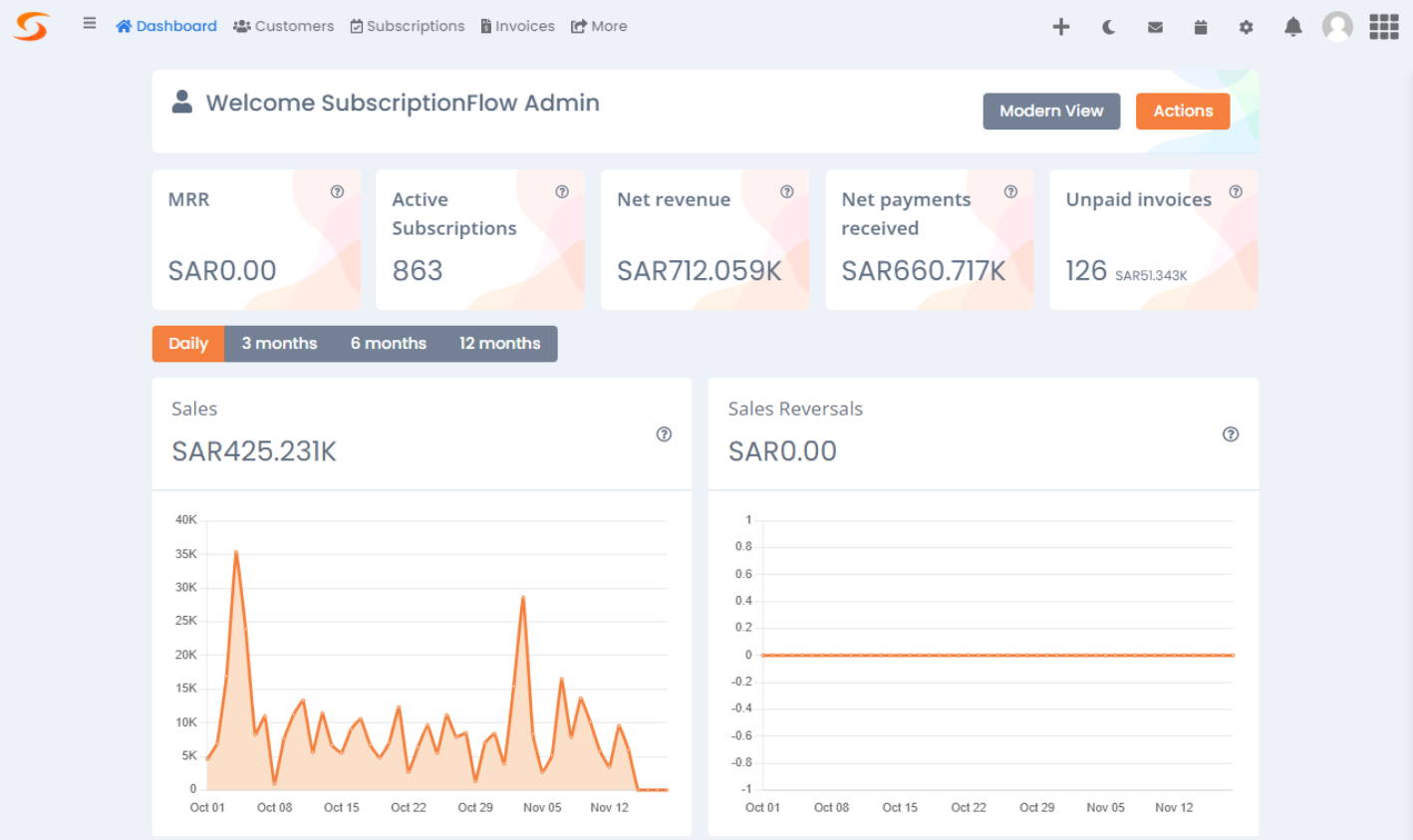The width and height of the screenshot is (1413, 840).
Task: Click the Sales chart help icon
Action: point(664,434)
